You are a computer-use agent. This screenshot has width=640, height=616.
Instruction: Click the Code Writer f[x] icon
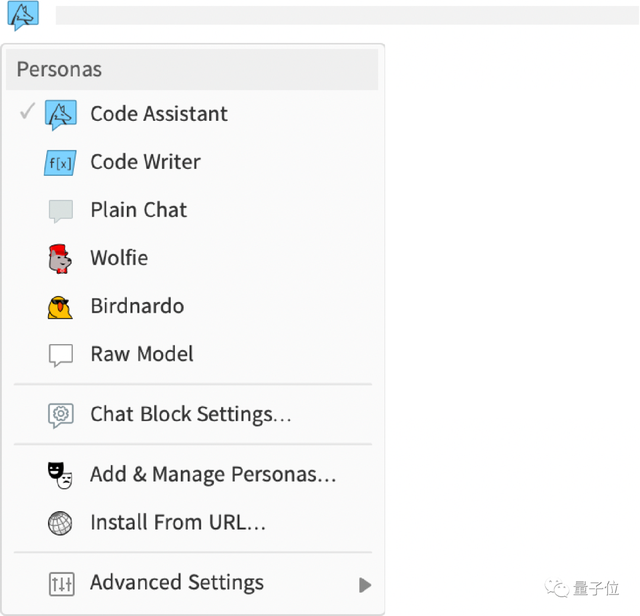[61, 163]
